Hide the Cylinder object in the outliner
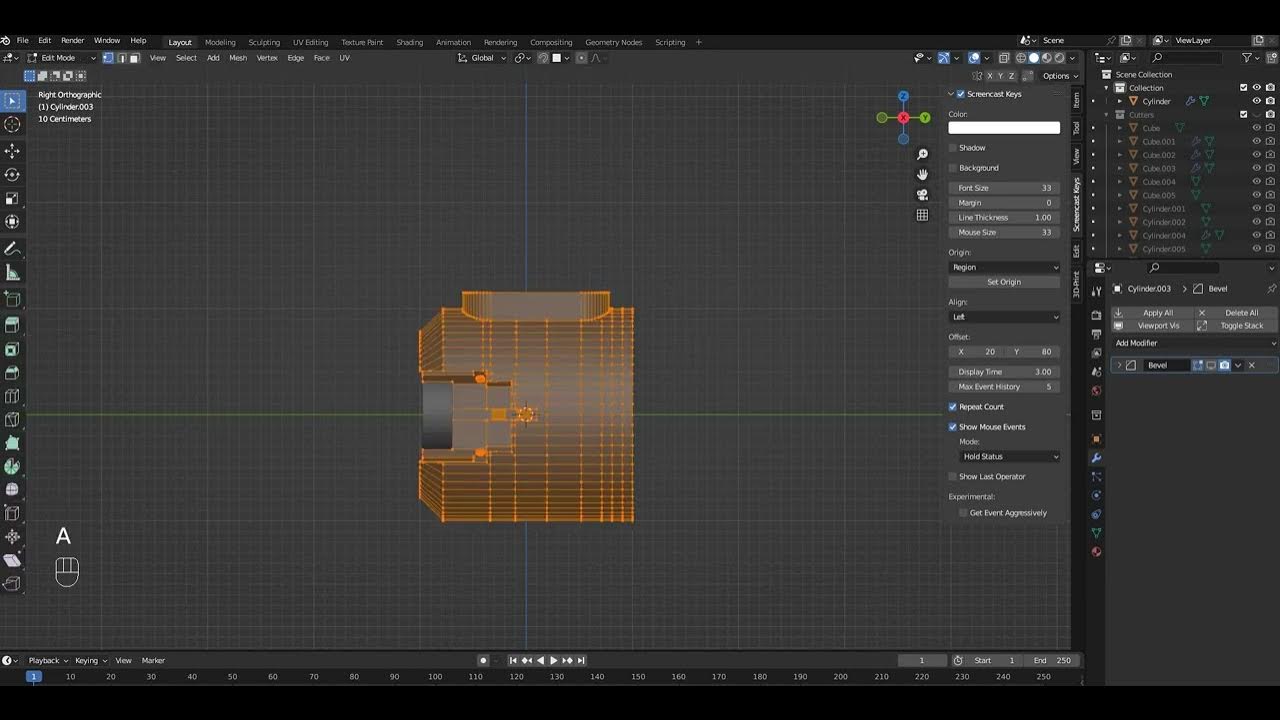Viewport: 1280px width, 720px height. [x=1257, y=101]
